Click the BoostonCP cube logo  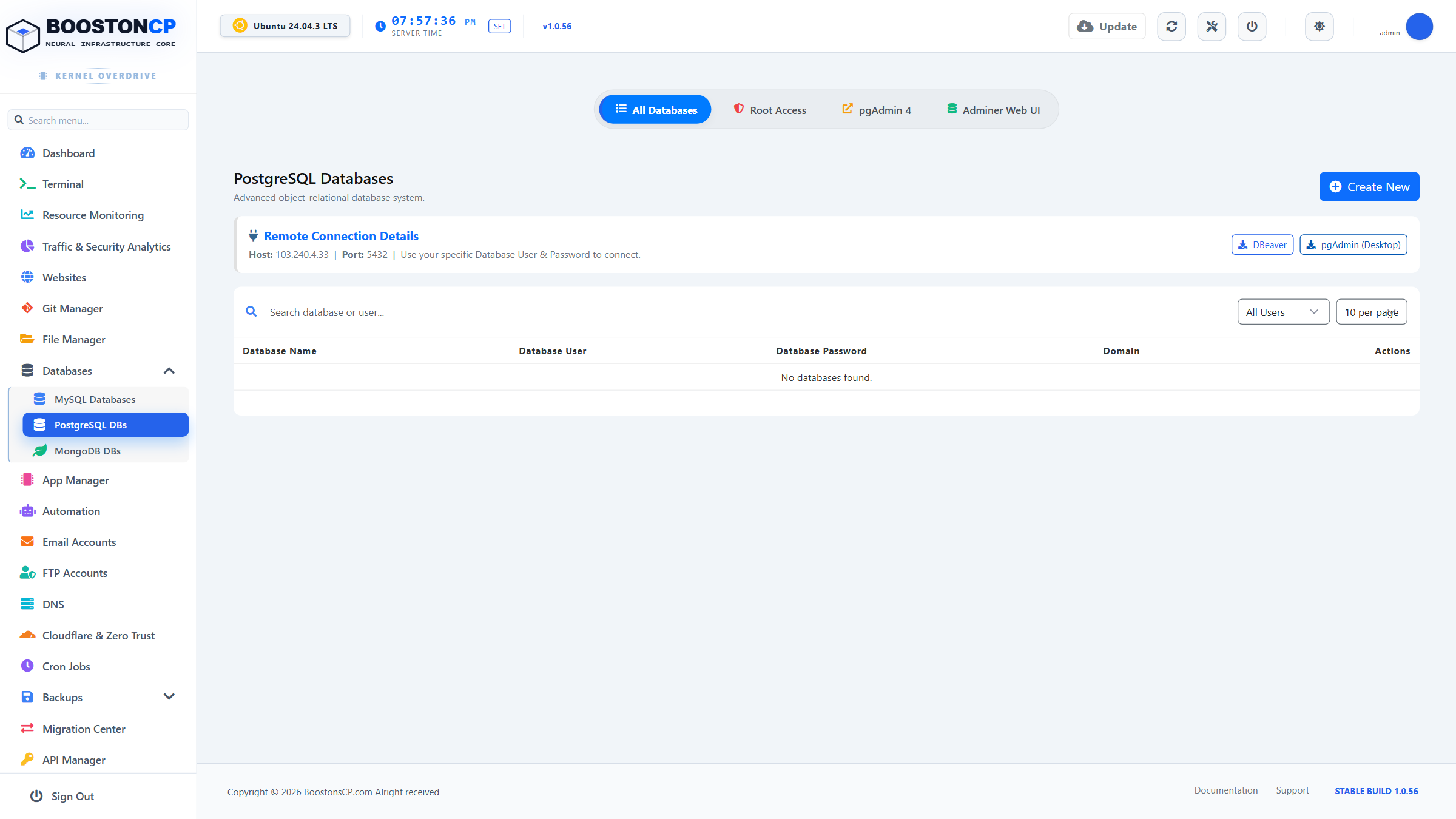point(23,36)
